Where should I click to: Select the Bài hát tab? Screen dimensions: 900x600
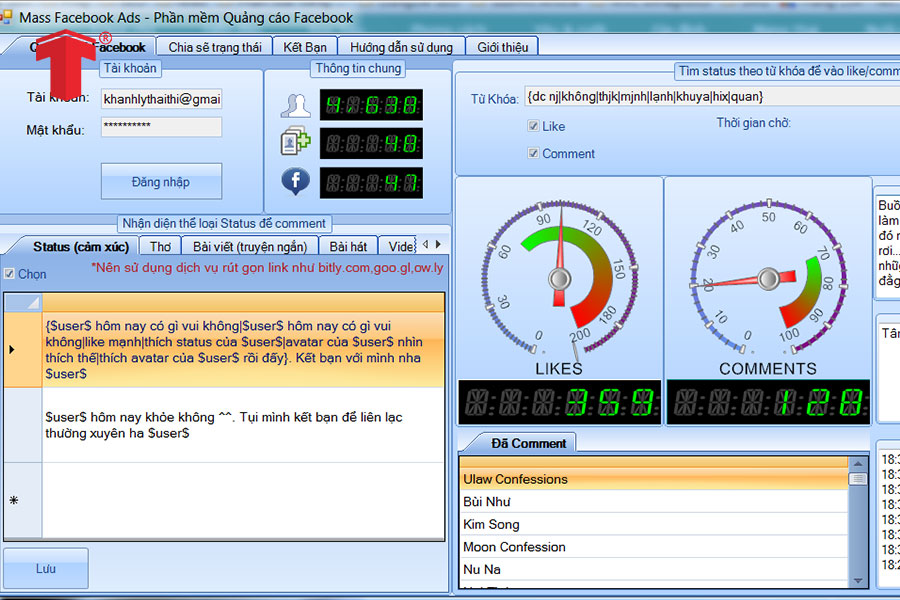click(x=348, y=246)
